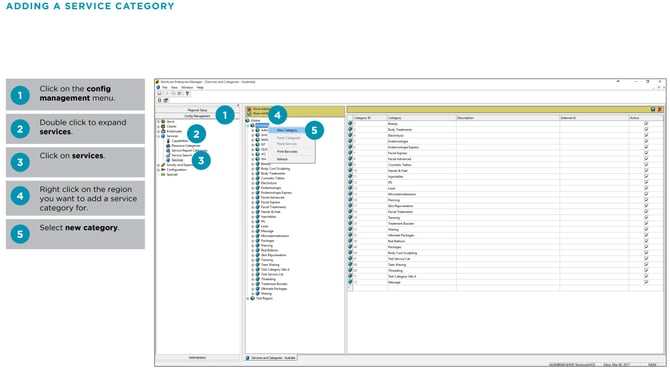Open the Window menu in the menu bar
This screenshot has height=372, width=670.
click(187, 88)
